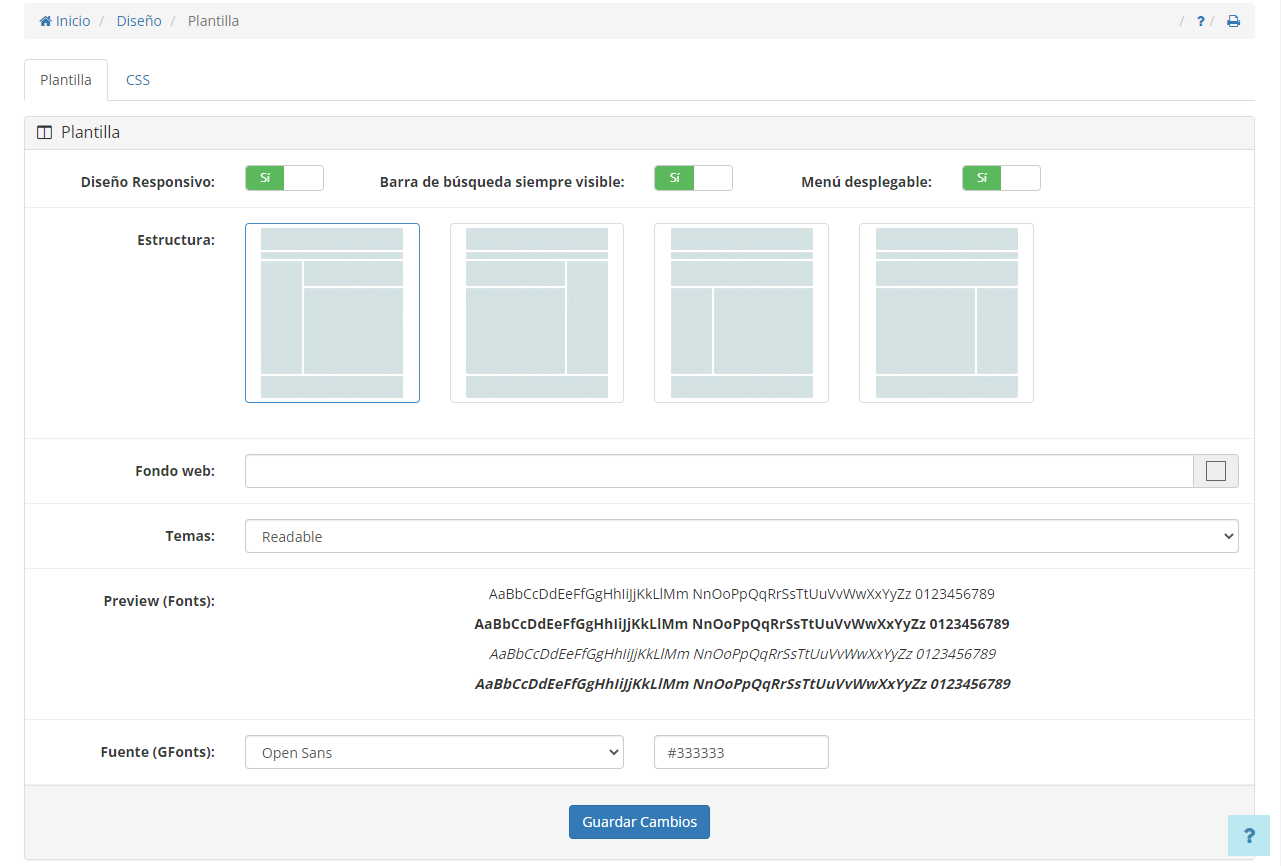Choose the second layout with right sidebar
Viewport: 1281px width, 866px height.
click(x=537, y=313)
